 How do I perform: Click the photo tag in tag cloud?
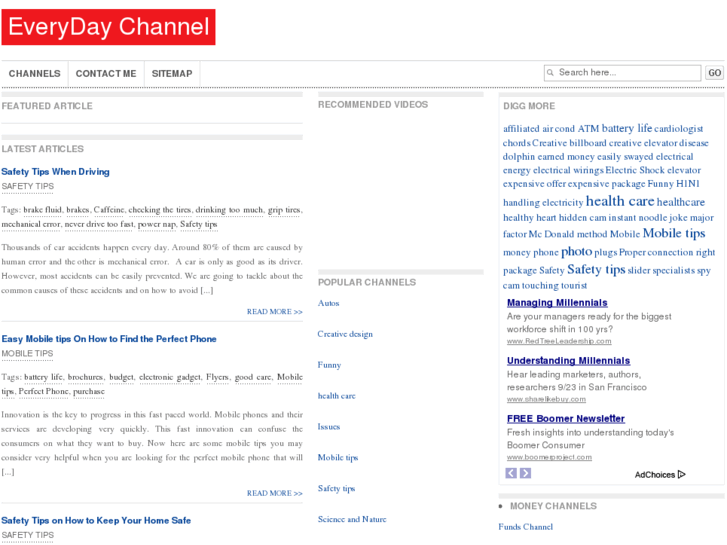pyautogui.click(x=576, y=252)
